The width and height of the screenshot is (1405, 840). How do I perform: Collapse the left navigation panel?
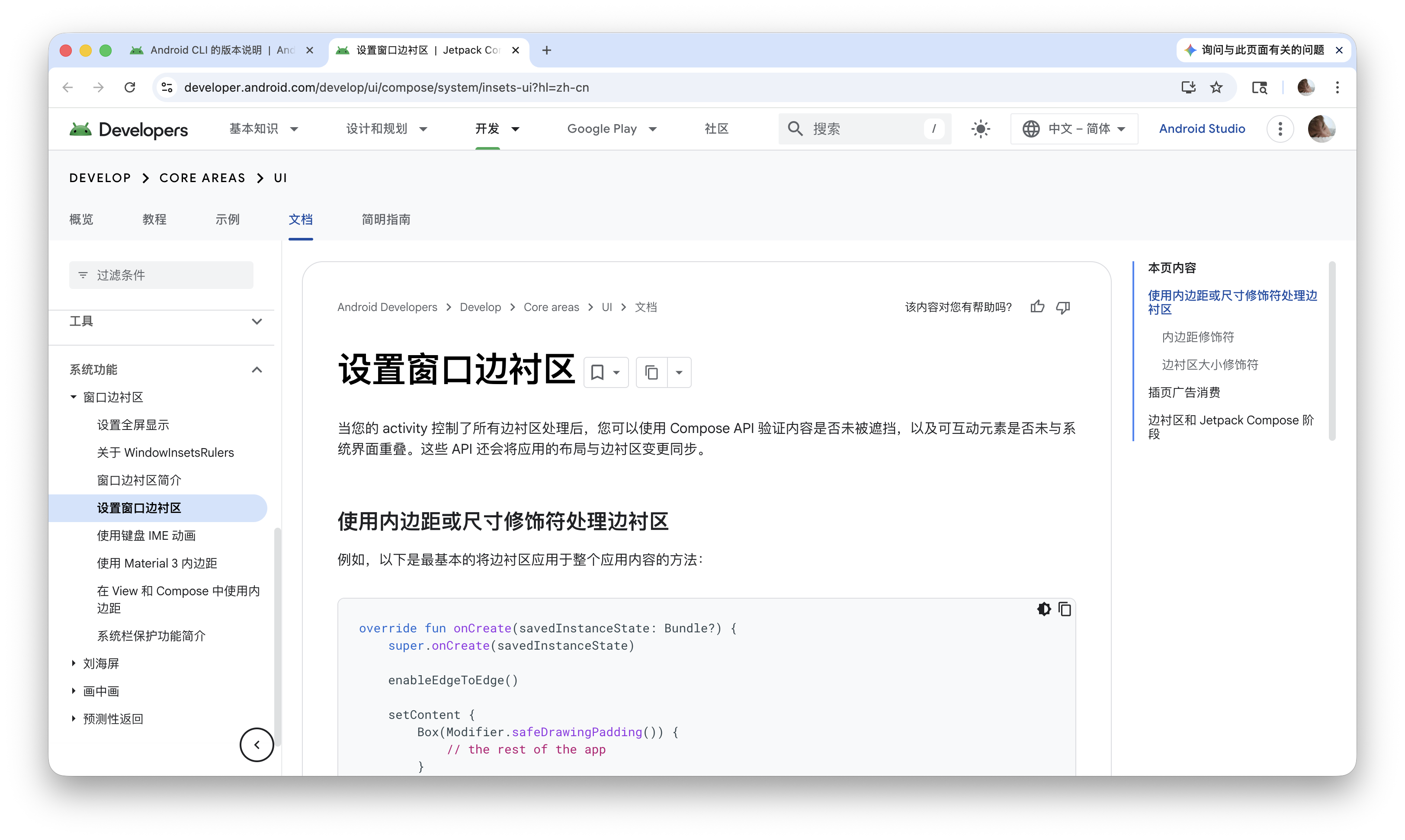click(x=257, y=745)
